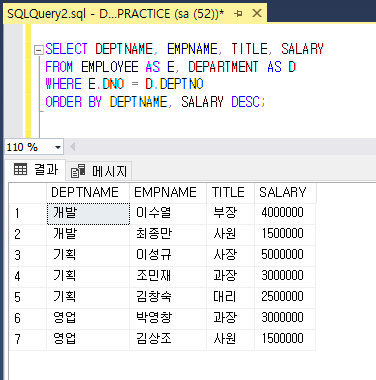Viewport: 376px width, 380px height.
Task: Click the DEPARTMENT table name in query
Action: tap(223, 67)
